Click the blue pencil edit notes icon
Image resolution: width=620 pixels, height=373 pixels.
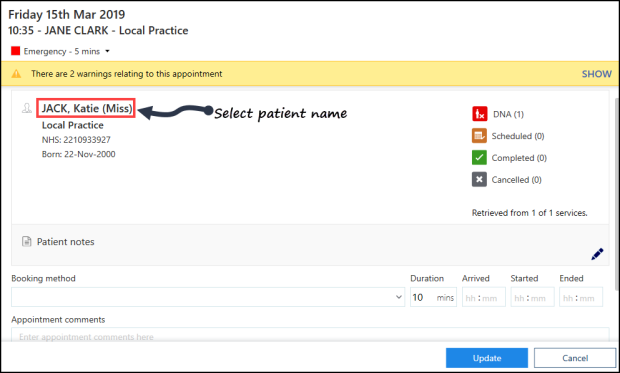click(x=597, y=254)
